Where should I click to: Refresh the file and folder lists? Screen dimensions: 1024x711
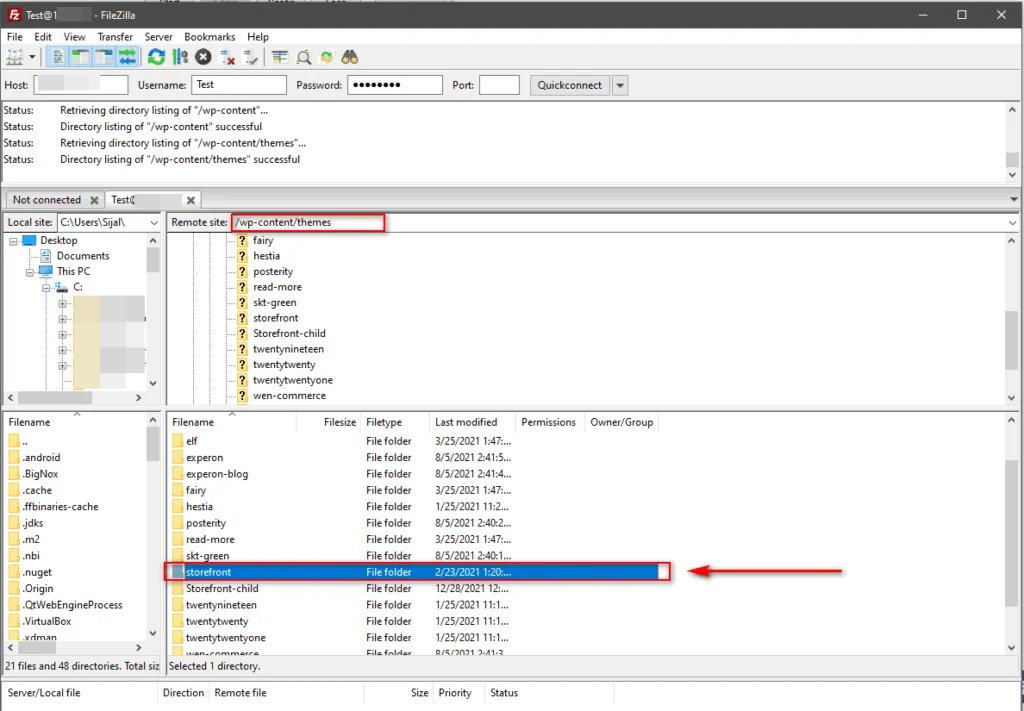(156, 56)
